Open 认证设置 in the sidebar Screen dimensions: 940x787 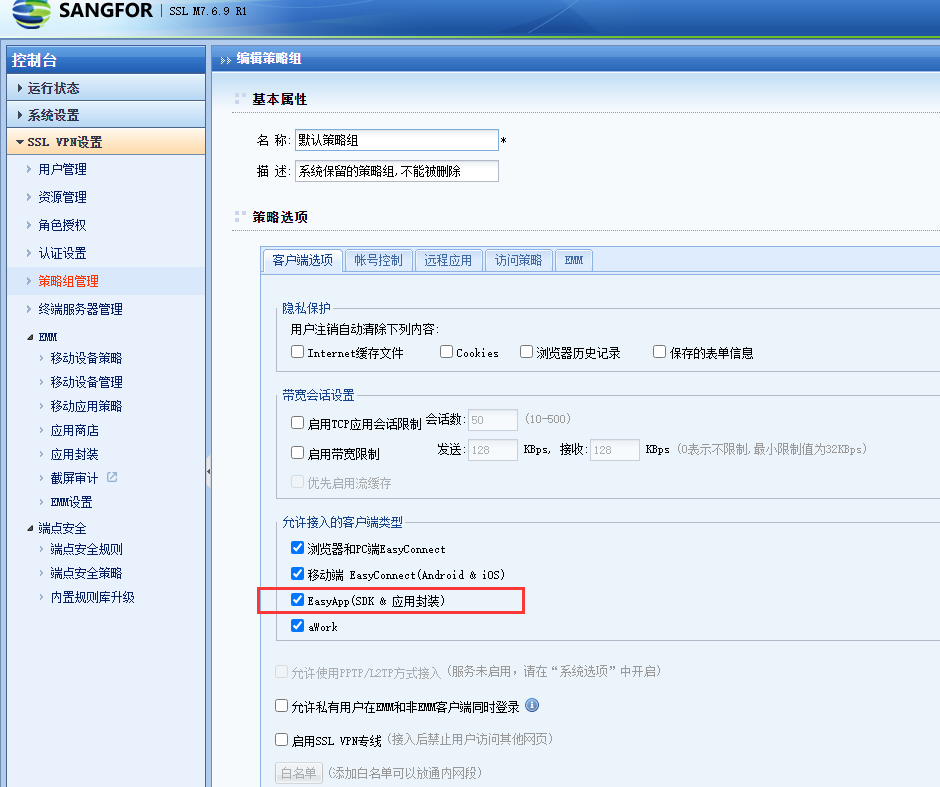(x=62, y=254)
